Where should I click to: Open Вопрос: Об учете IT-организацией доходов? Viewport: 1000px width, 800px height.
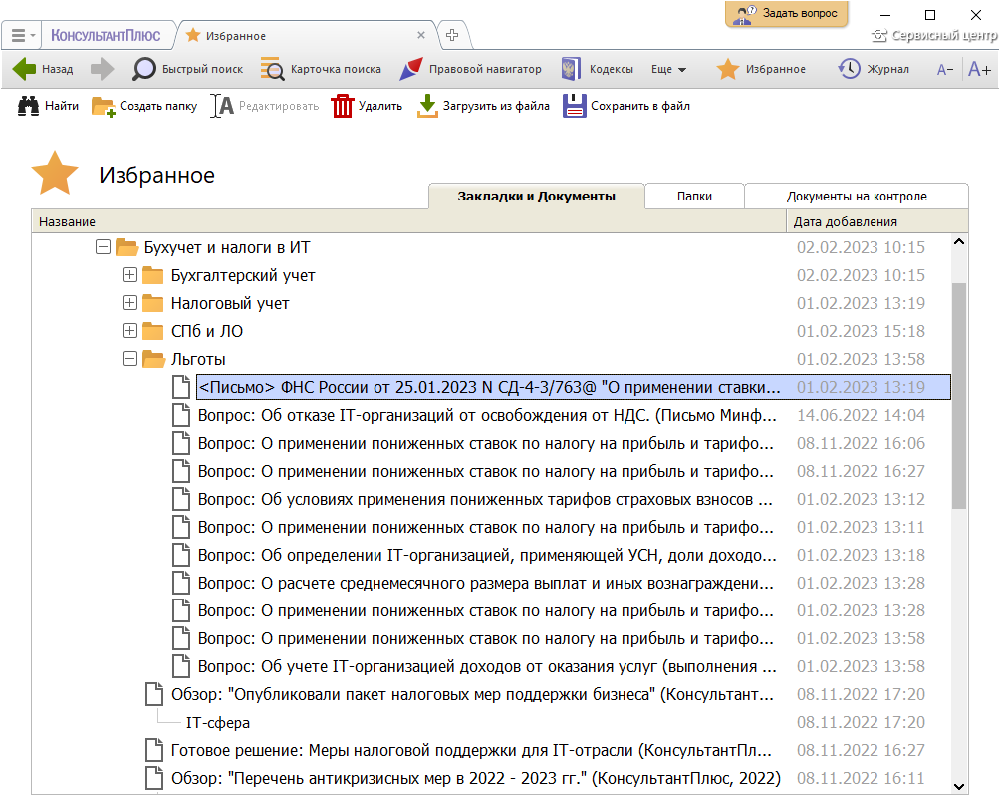[487, 667]
